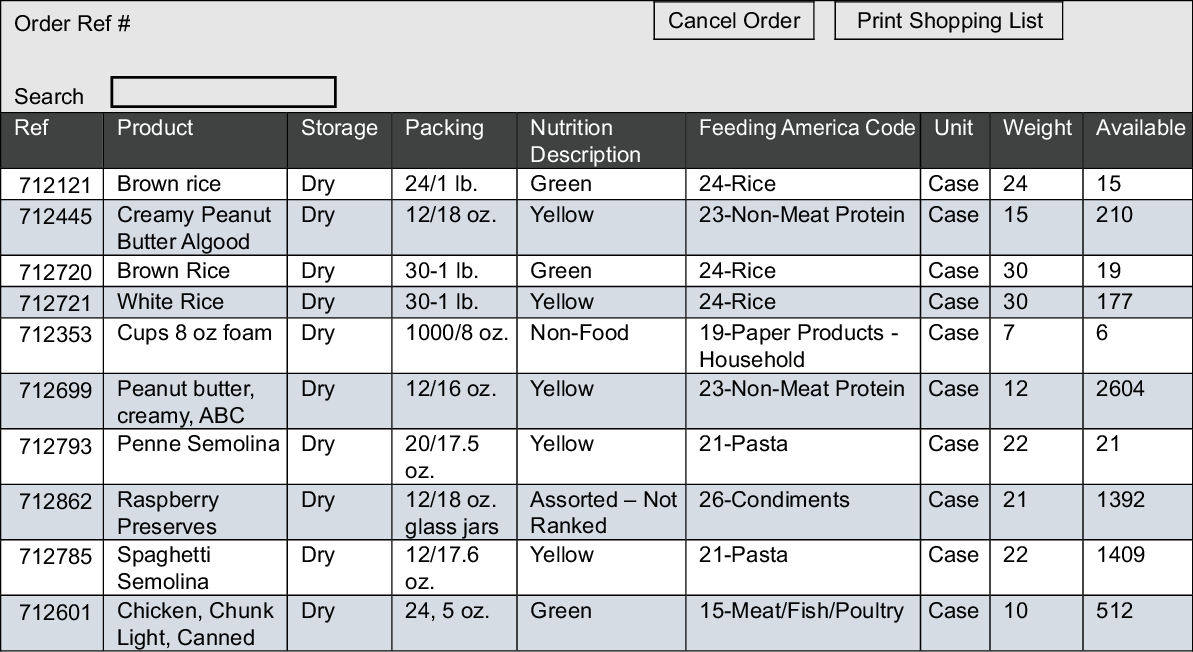
Task: Click the Feeding America Code header
Action: coord(806,128)
